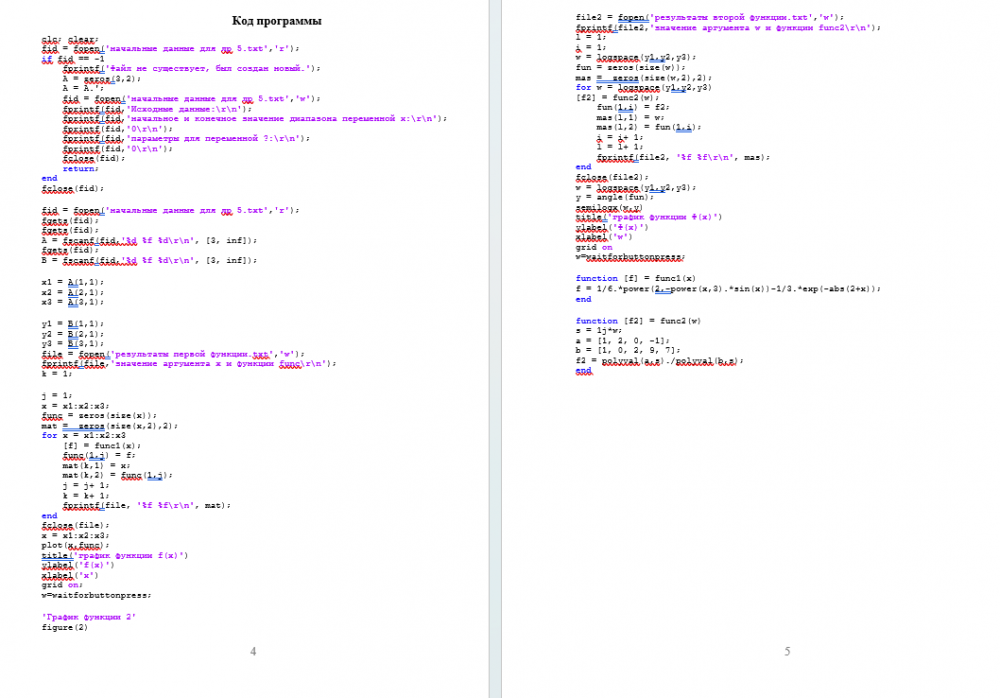Click the line 'k = 1;'
Image resolution: width=1000 pixels, height=698 pixels.
point(57,373)
